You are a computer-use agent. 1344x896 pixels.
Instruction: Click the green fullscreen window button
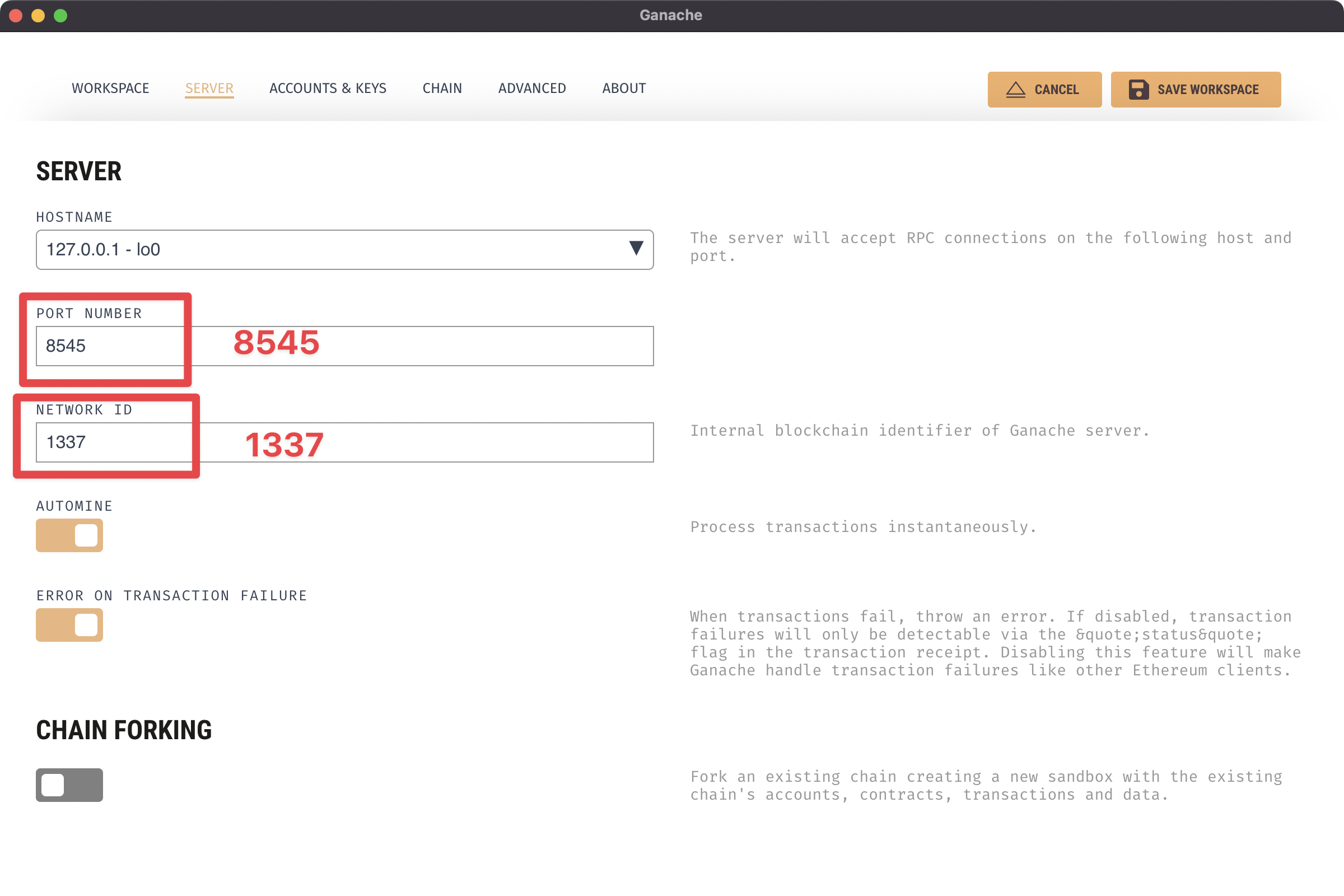[x=60, y=16]
